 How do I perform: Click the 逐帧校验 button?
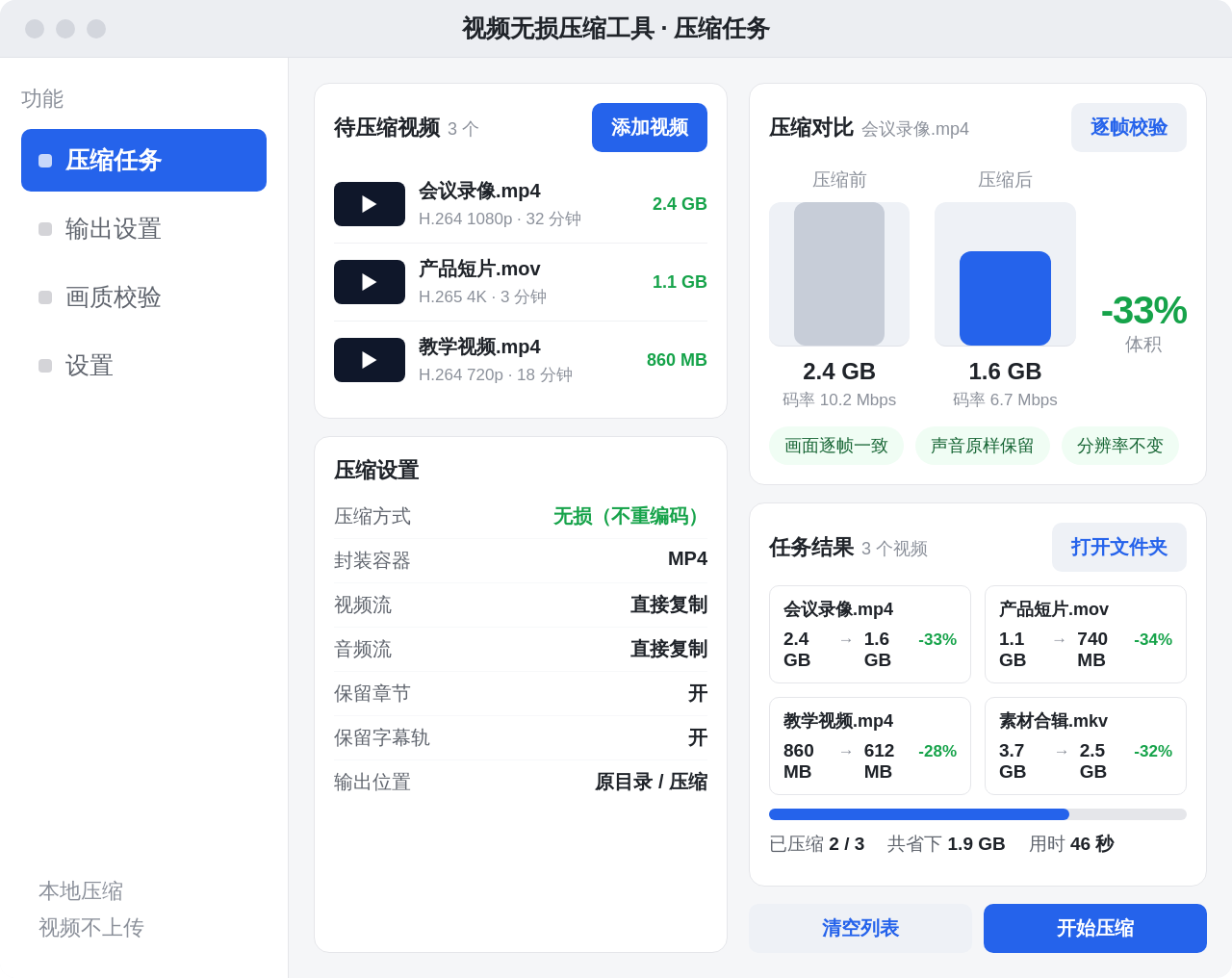(x=1129, y=127)
